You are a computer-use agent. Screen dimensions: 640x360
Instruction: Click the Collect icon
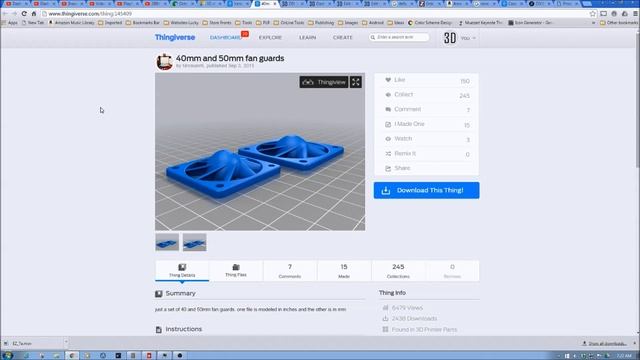(388, 95)
